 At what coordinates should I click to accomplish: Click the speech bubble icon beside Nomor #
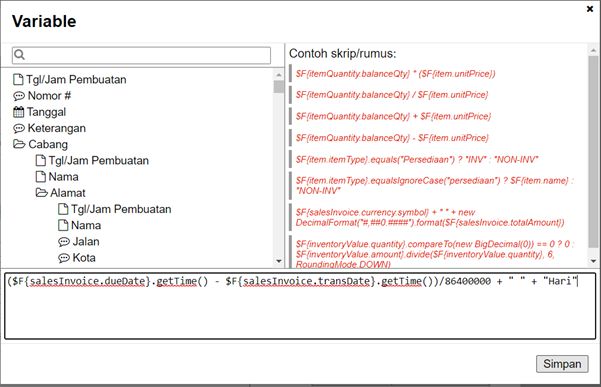(19, 96)
